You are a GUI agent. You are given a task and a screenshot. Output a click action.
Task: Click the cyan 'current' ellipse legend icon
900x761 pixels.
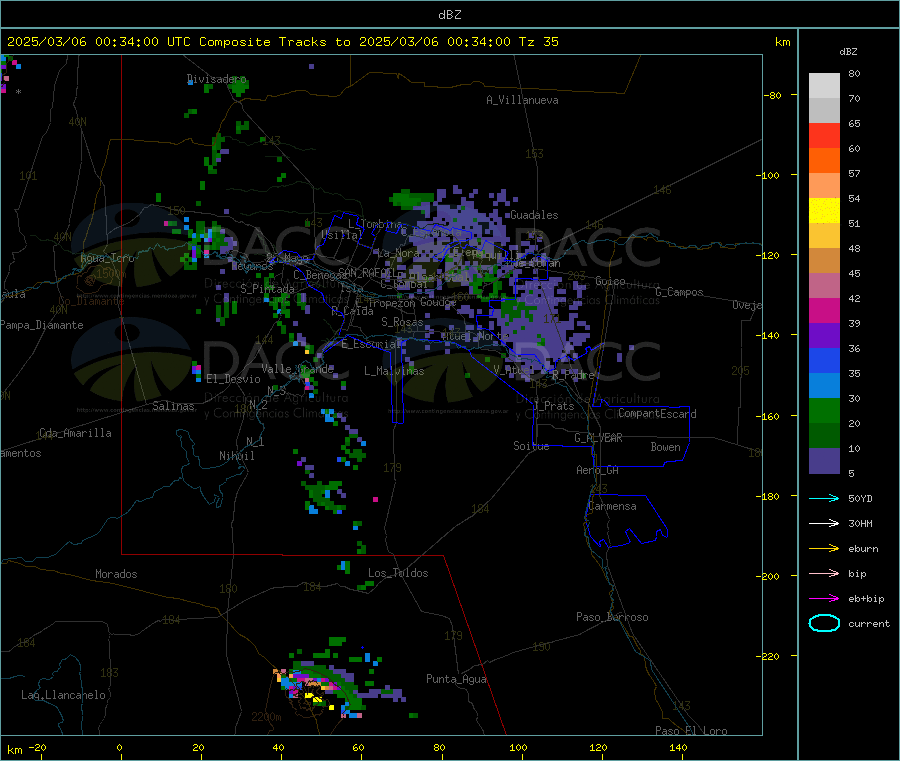click(x=824, y=623)
